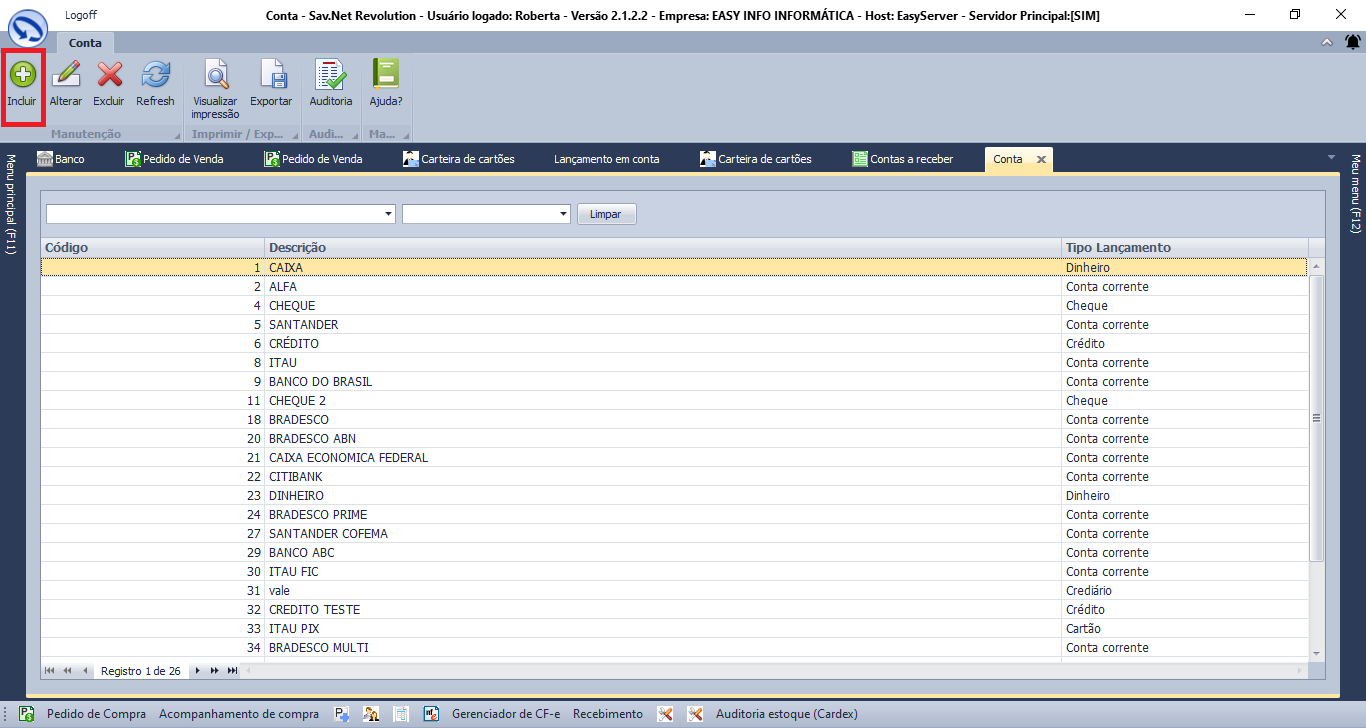Image resolution: width=1366 pixels, height=728 pixels.
Task: Sort by the Descrição column header
Action: pos(663,247)
